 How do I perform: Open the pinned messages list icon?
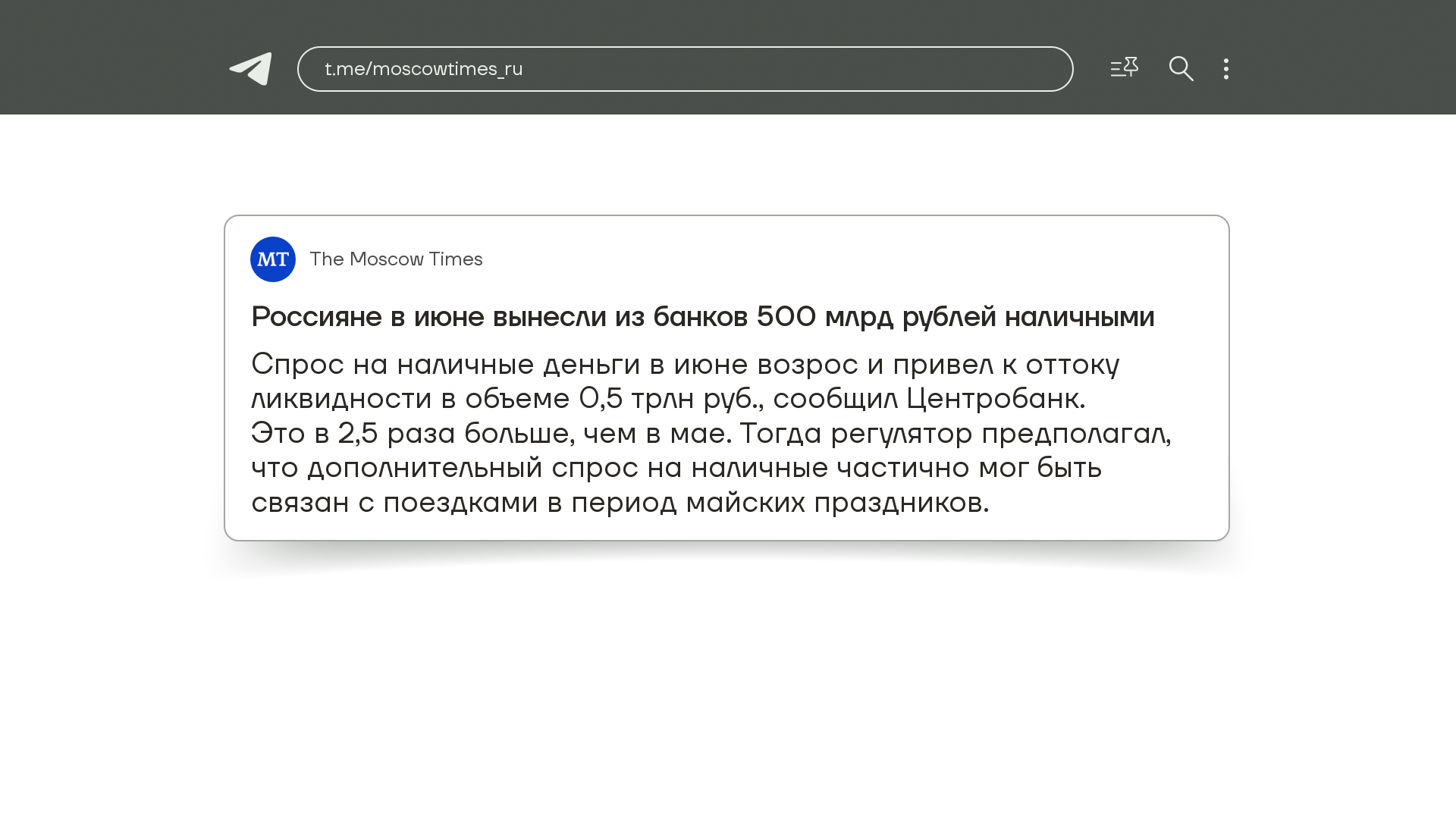1124,68
